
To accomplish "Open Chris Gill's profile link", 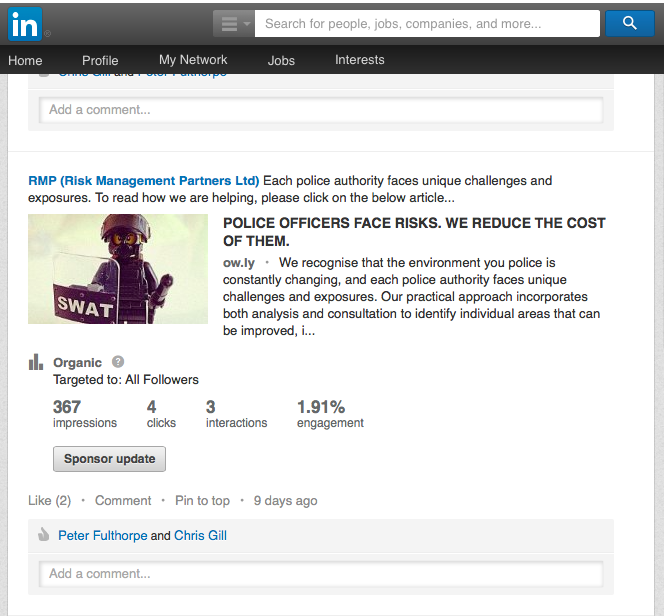I will click(x=200, y=536).
